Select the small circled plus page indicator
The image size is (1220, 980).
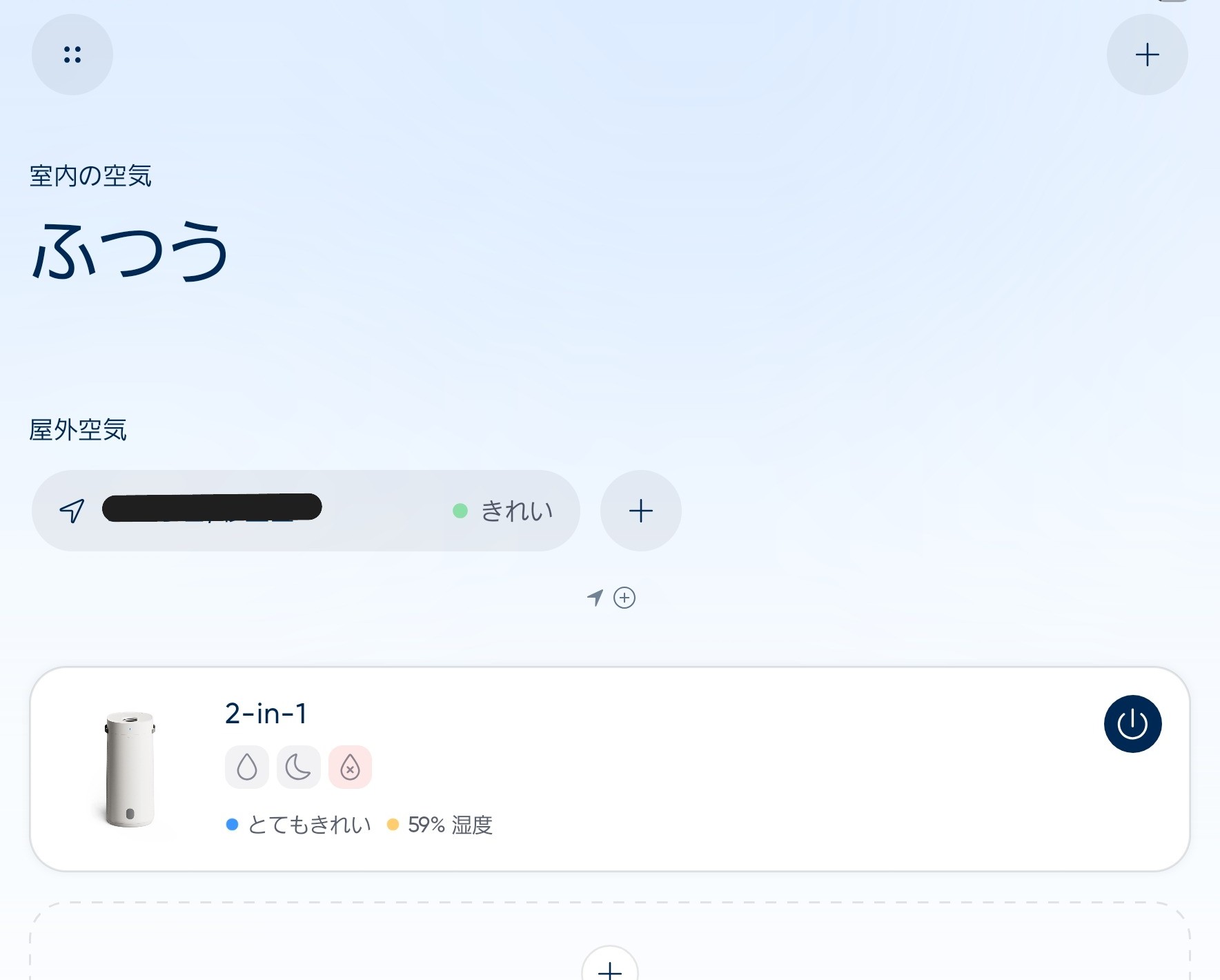point(624,598)
